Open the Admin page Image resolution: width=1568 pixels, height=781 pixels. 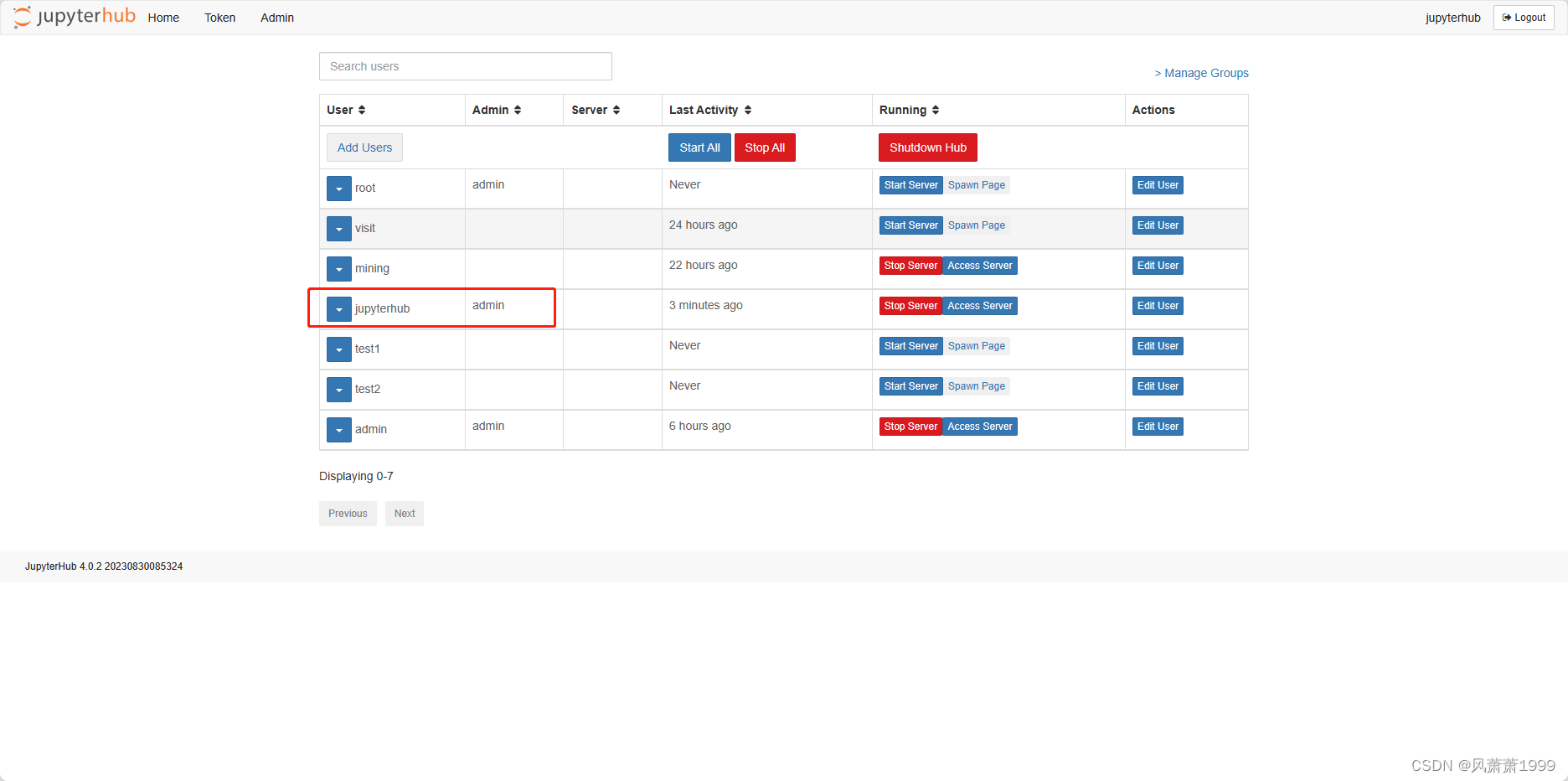point(277,18)
